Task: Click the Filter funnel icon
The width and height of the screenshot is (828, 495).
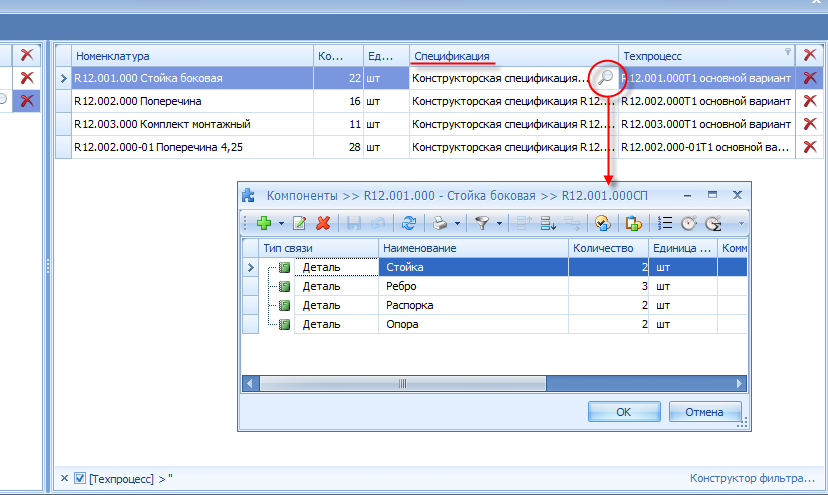Action: [482, 223]
